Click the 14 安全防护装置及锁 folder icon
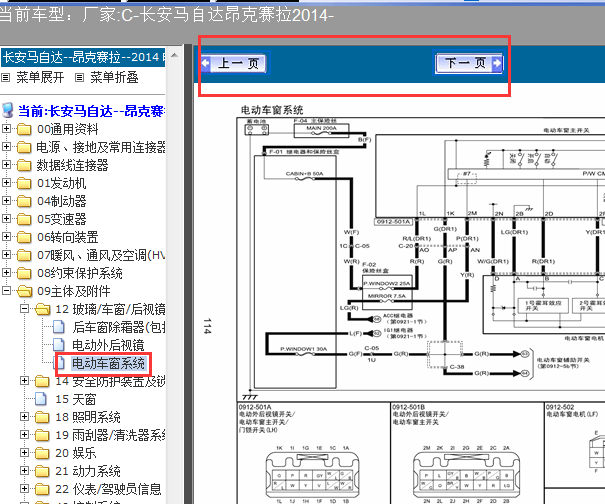This screenshot has width=605, height=504. point(42,381)
